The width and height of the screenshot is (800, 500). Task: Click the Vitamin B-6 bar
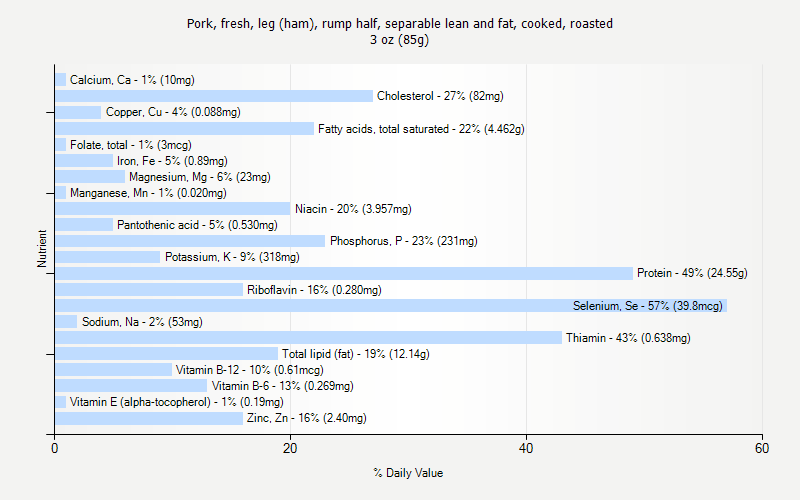131,386
